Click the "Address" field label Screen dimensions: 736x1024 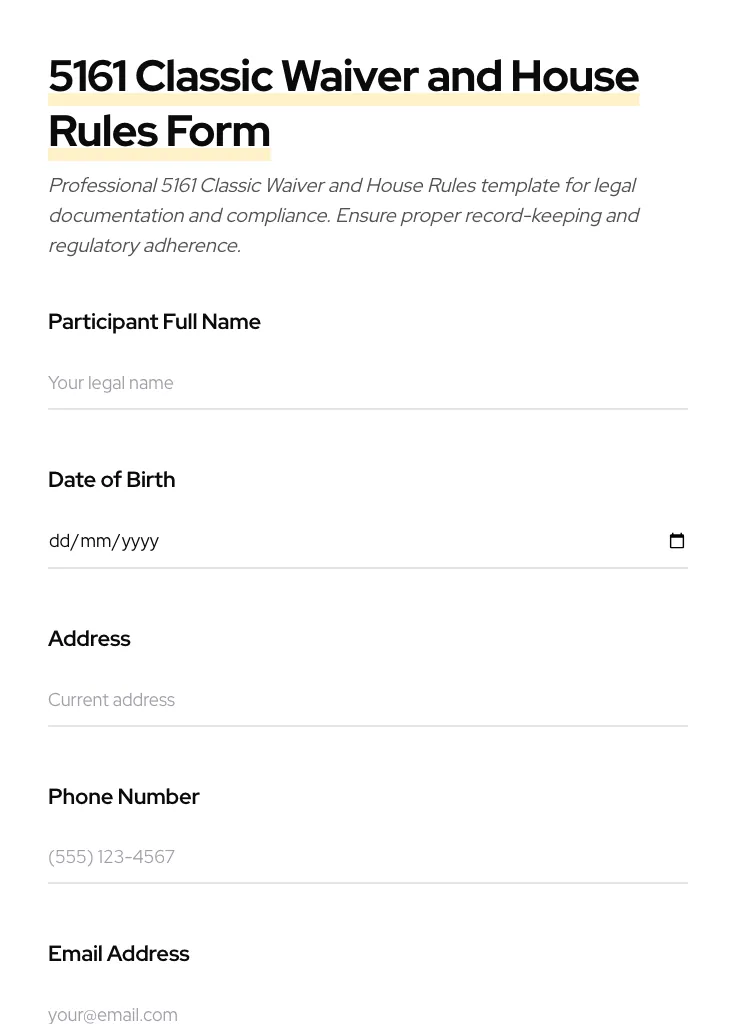point(89,639)
